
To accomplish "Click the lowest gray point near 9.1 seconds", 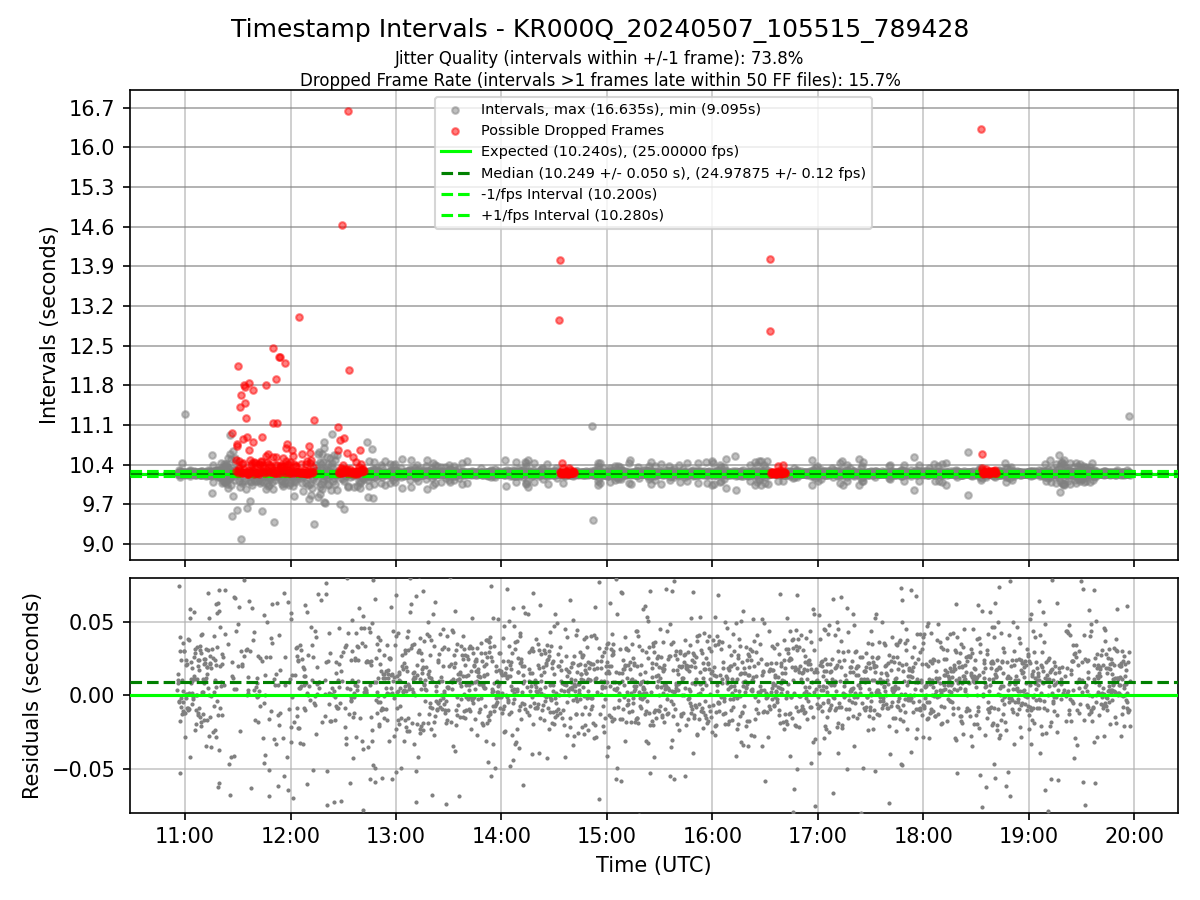I will pos(241,539).
